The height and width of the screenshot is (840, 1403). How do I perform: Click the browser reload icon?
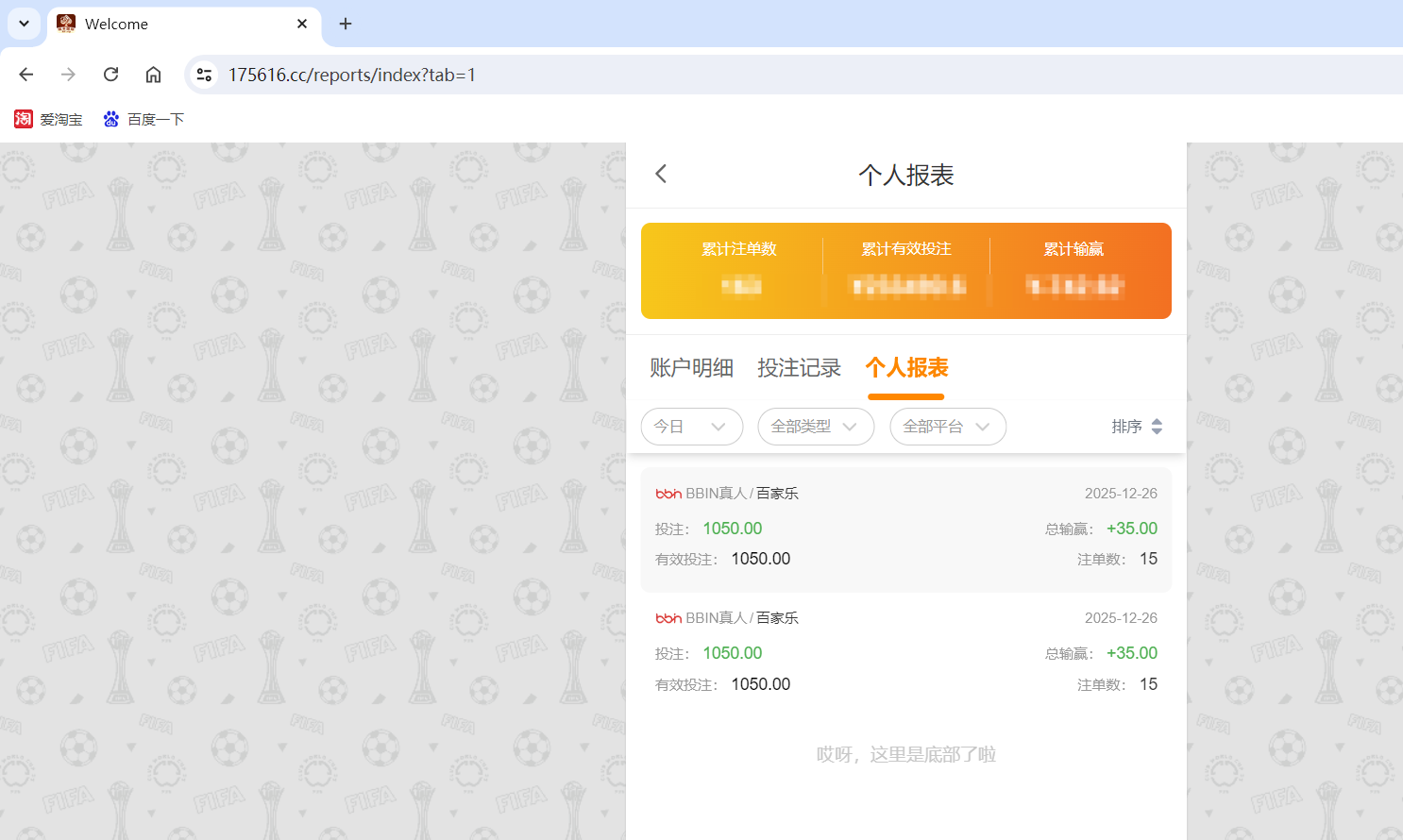(110, 74)
